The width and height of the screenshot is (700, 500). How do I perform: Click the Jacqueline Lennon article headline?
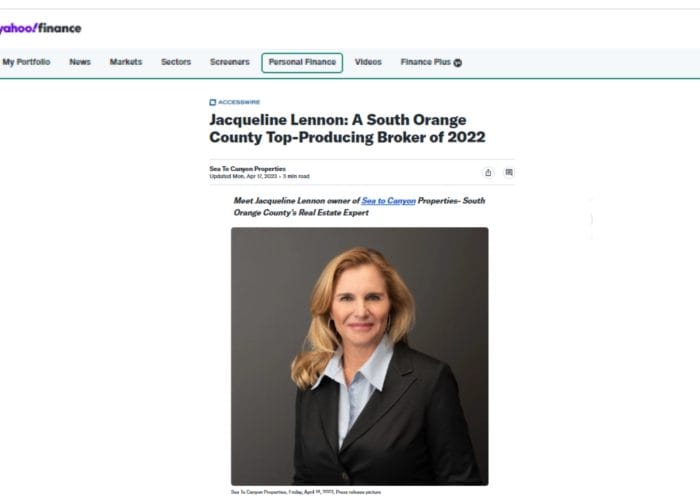pyautogui.click(x=347, y=129)
